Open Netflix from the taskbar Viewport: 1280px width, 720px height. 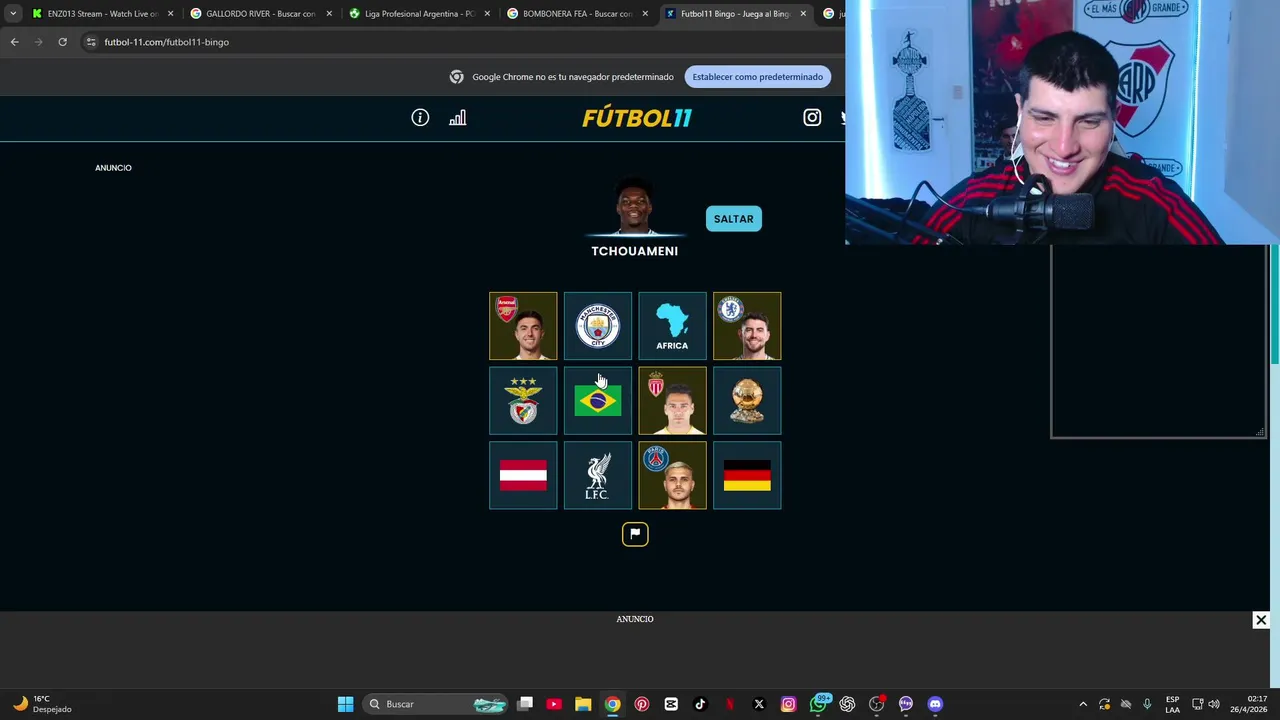pos(729,704)
